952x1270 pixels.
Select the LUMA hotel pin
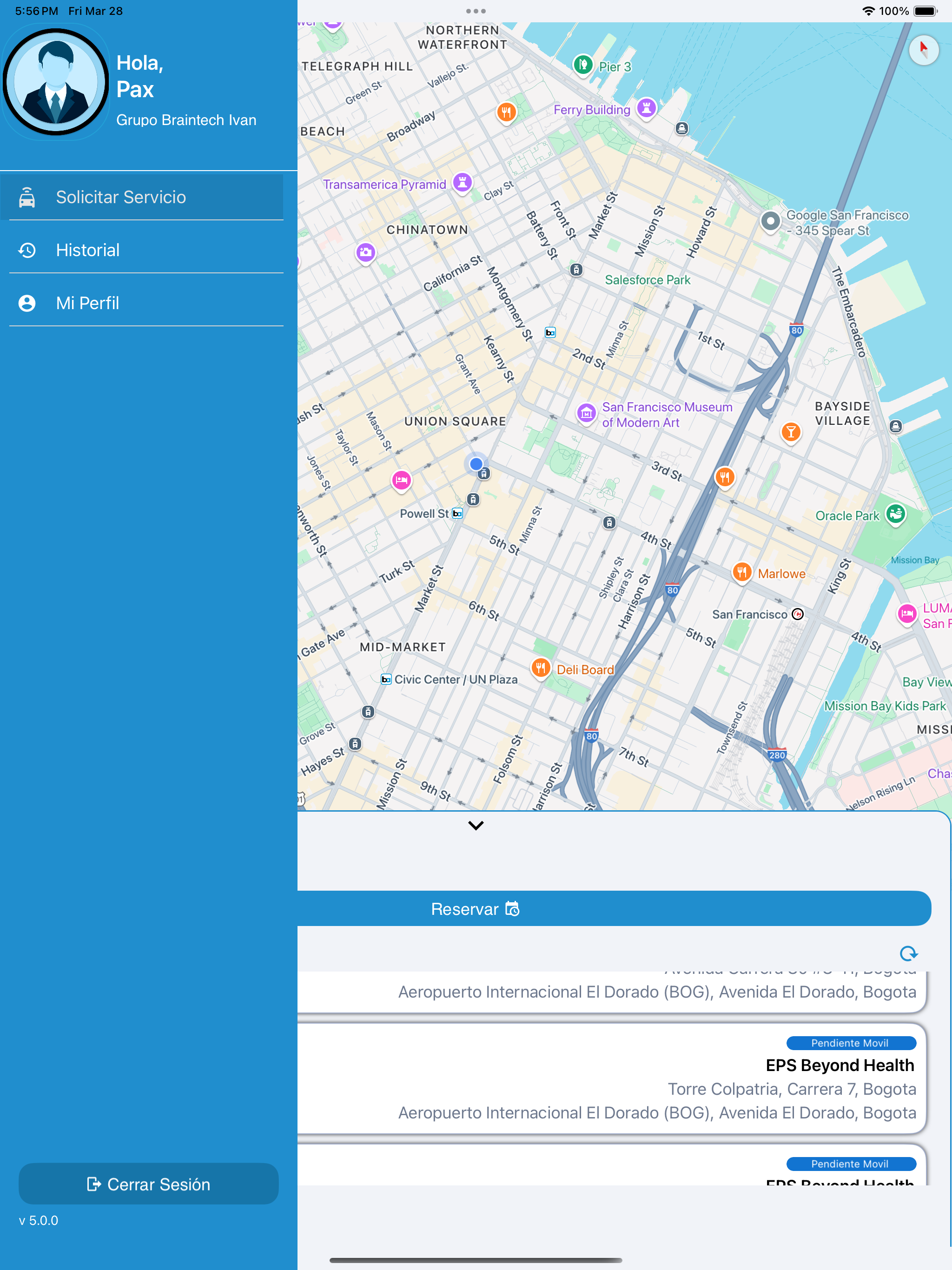pos(907,615)
